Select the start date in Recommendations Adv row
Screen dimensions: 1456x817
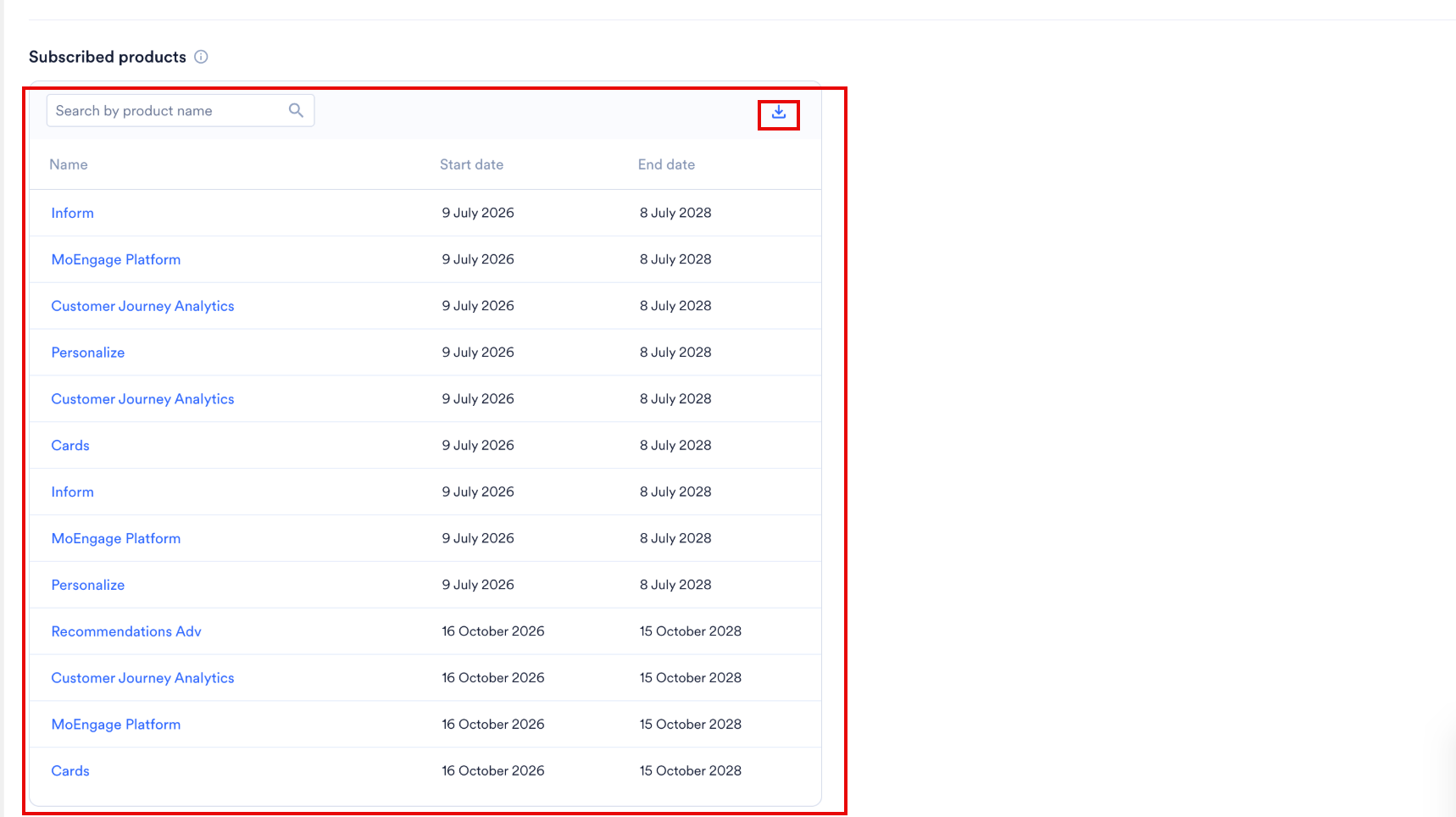[x=493, y=631]
